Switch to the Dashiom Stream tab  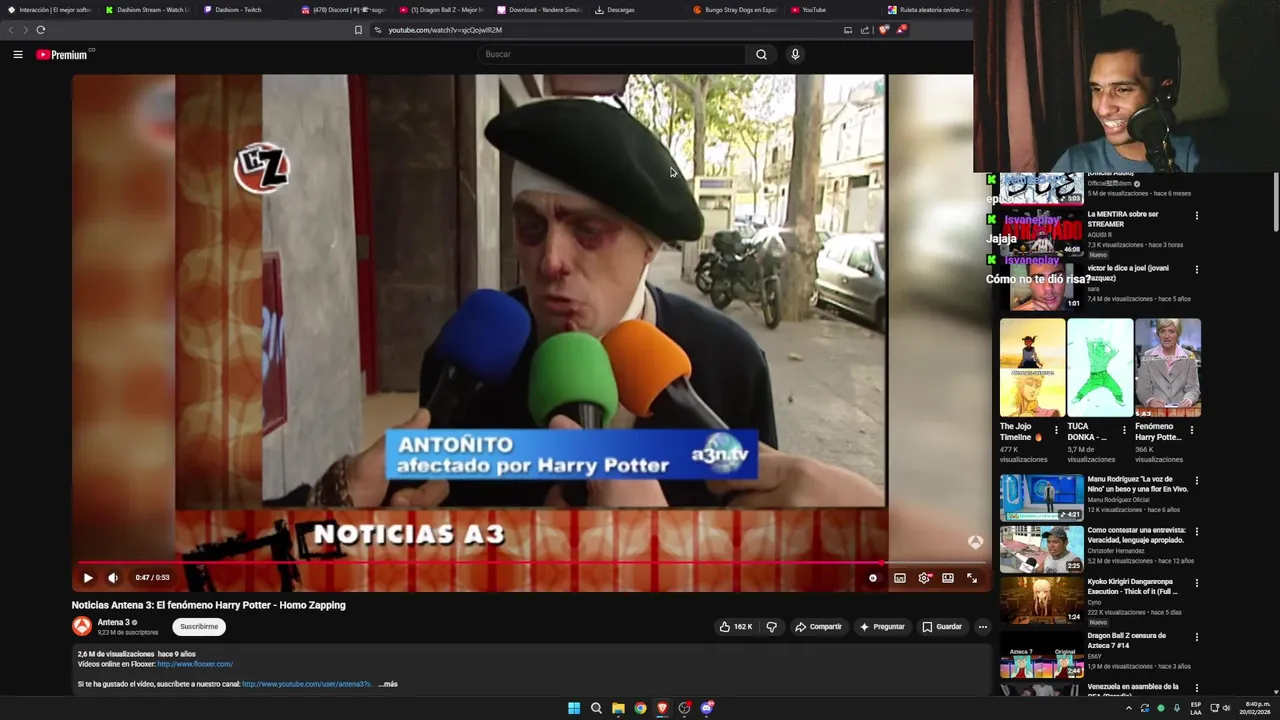[x=148, y=10]
